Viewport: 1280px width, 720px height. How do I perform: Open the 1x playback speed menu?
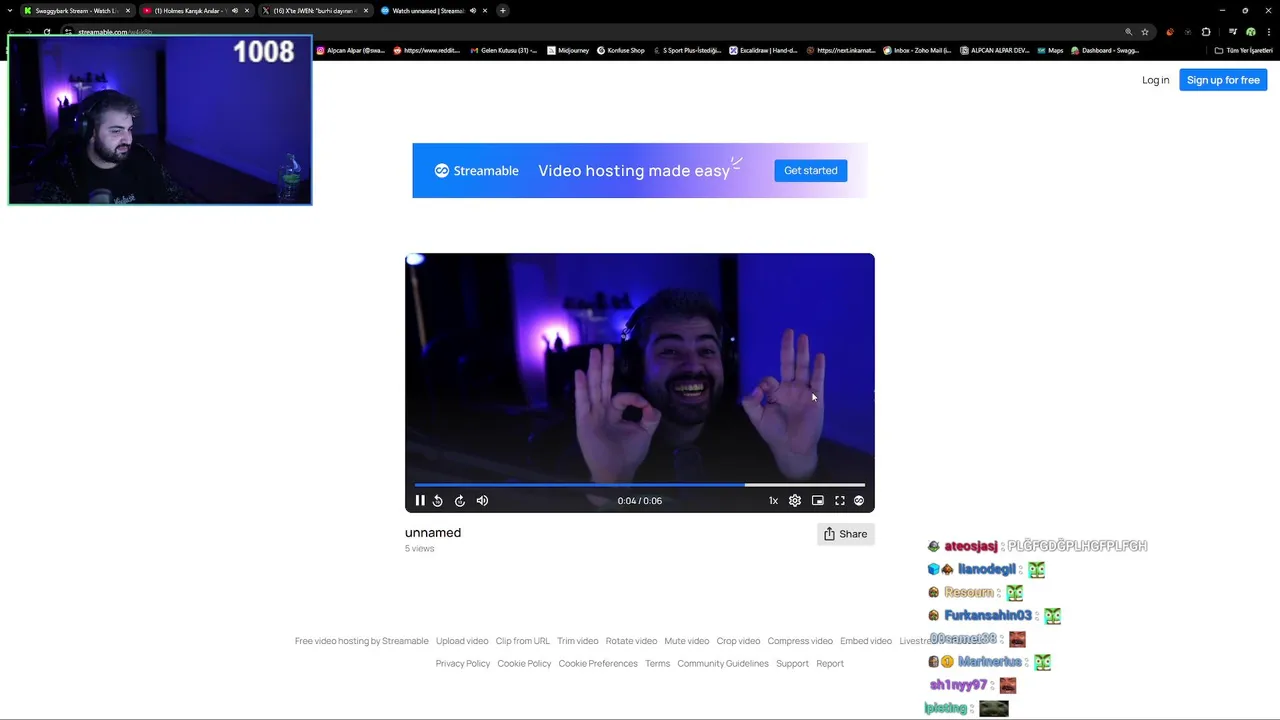[773, 501]
